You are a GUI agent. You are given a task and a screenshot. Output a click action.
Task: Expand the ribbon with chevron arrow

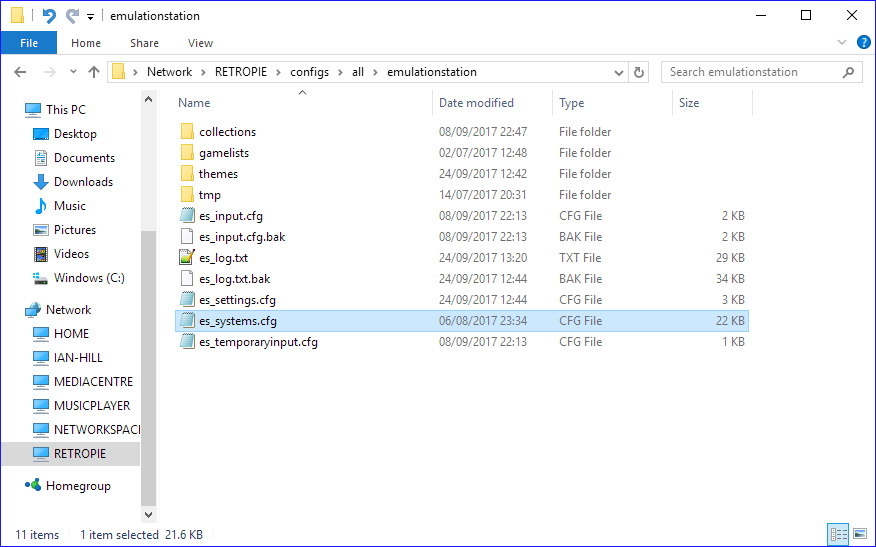(842, 43)
